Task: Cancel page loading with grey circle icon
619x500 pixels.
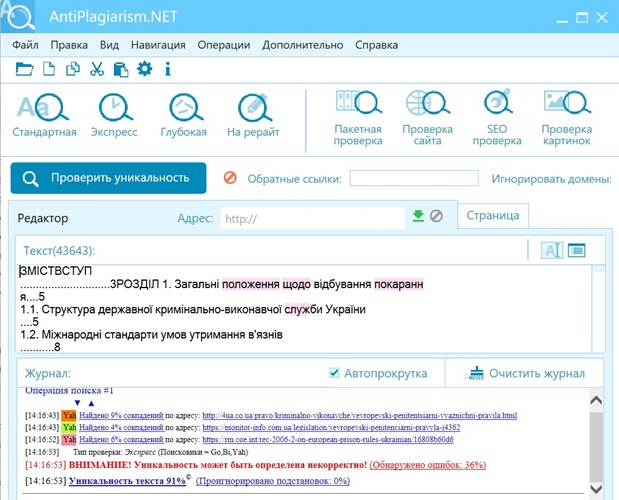Action: (x=436, y=216)
